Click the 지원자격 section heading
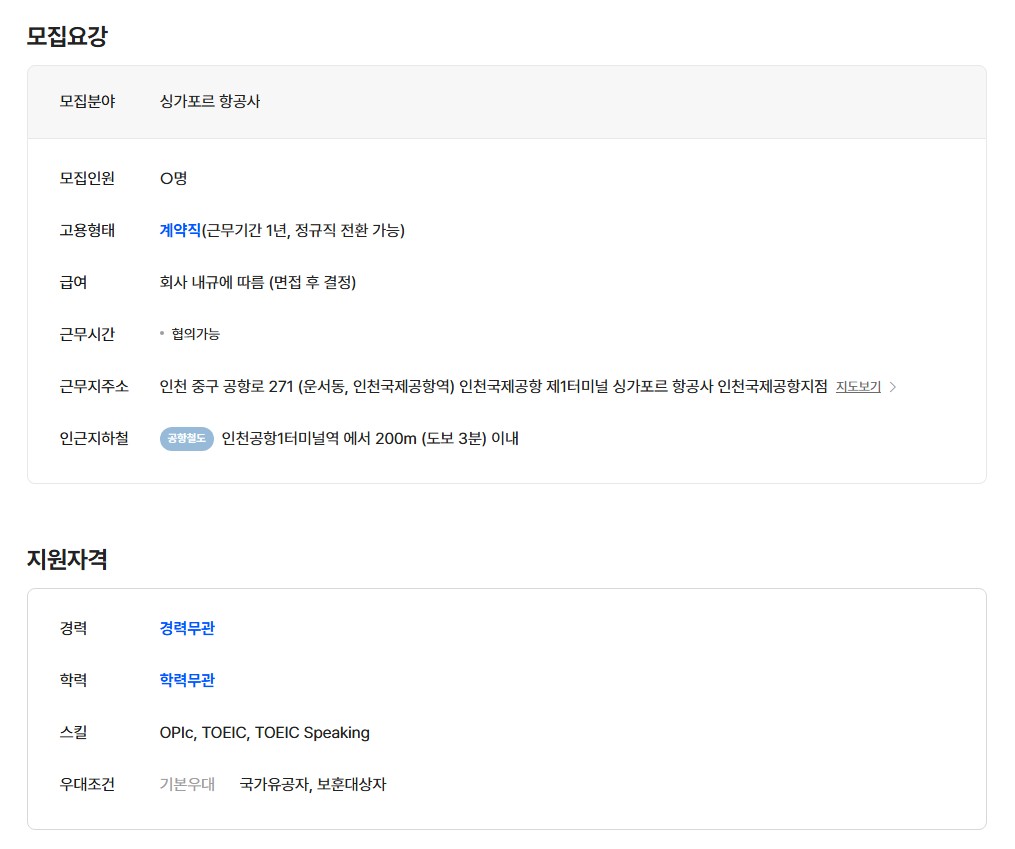1015x849 pixels. click(67, 560)
